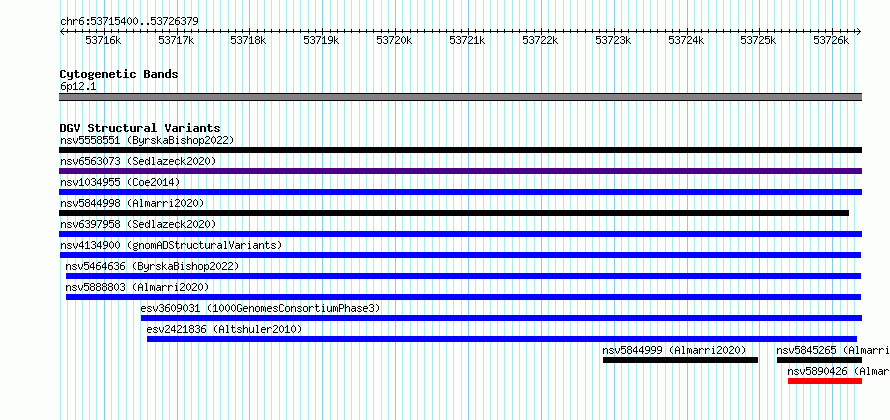Screen dimensions: 890x420
Task: Select the 6p12.1 band label
Action: click(x=76, y=87)
